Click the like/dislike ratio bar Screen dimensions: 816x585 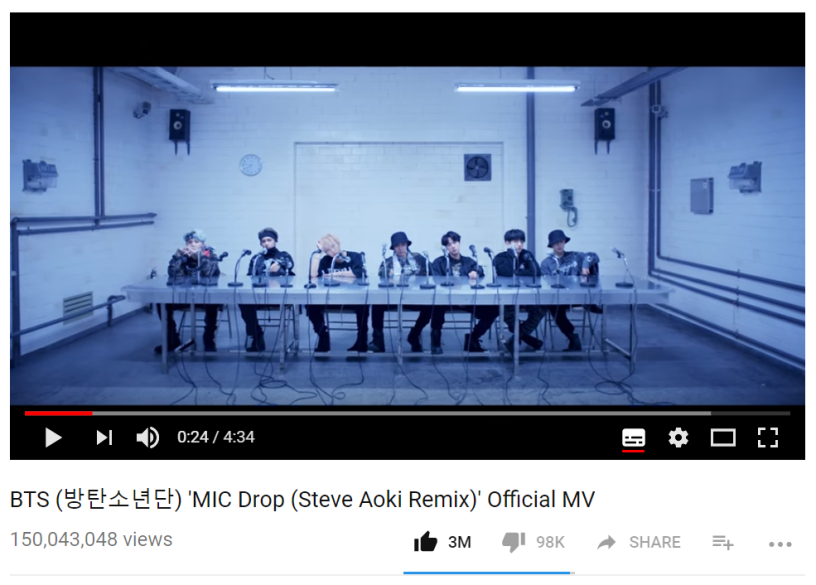(489, 573)
